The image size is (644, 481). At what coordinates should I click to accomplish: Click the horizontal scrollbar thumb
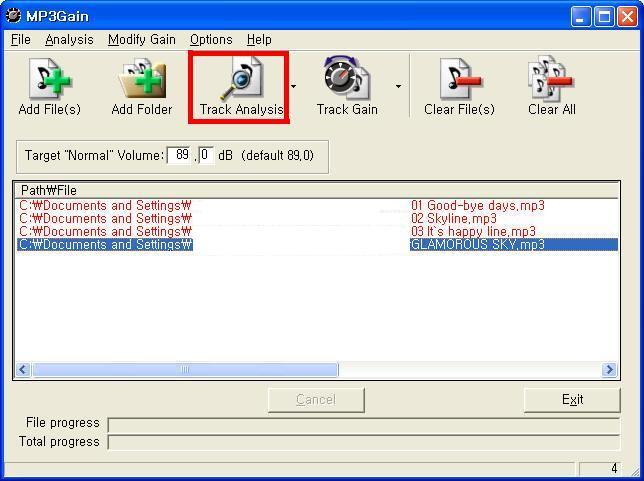point(185,370)
